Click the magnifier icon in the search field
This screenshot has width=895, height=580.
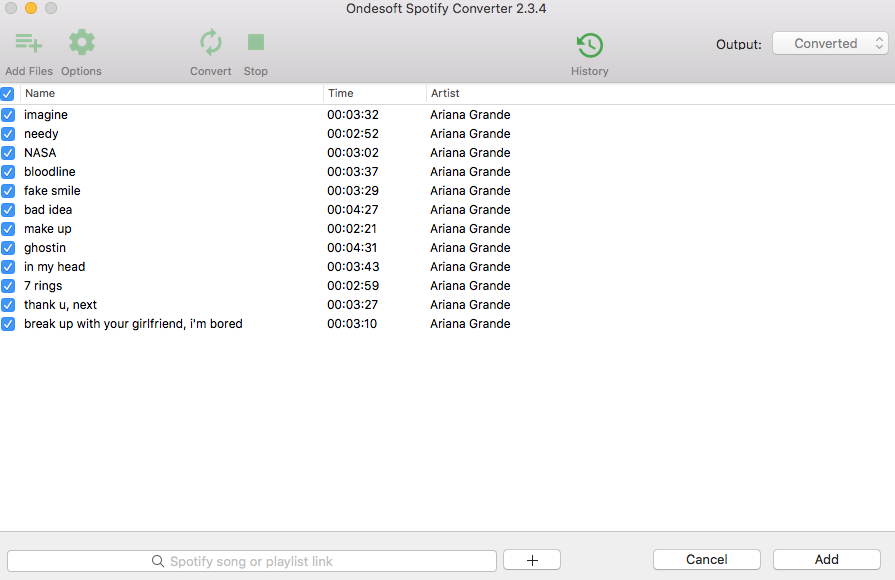point(158,561)
